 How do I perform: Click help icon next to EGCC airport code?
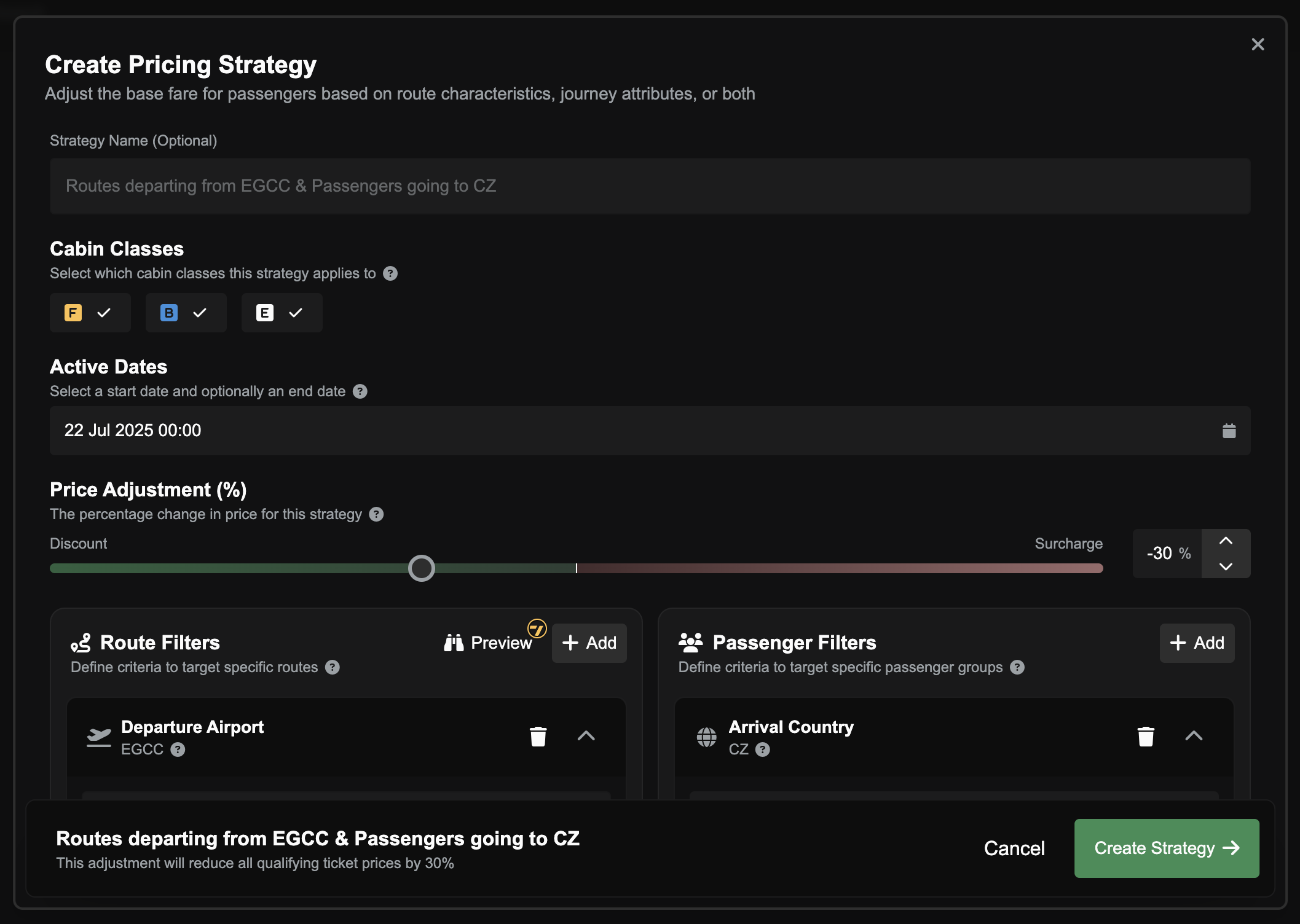point(178,750)
